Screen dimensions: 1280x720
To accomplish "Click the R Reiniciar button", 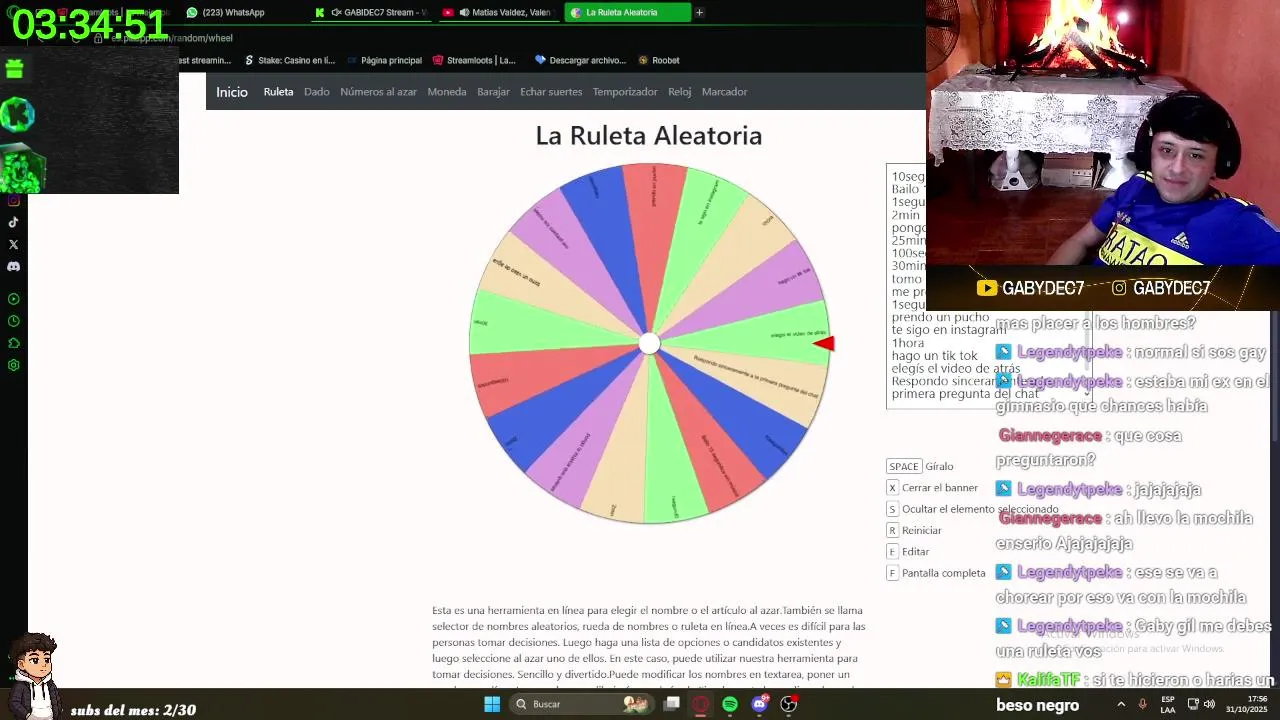I will (x=914, y=531).
